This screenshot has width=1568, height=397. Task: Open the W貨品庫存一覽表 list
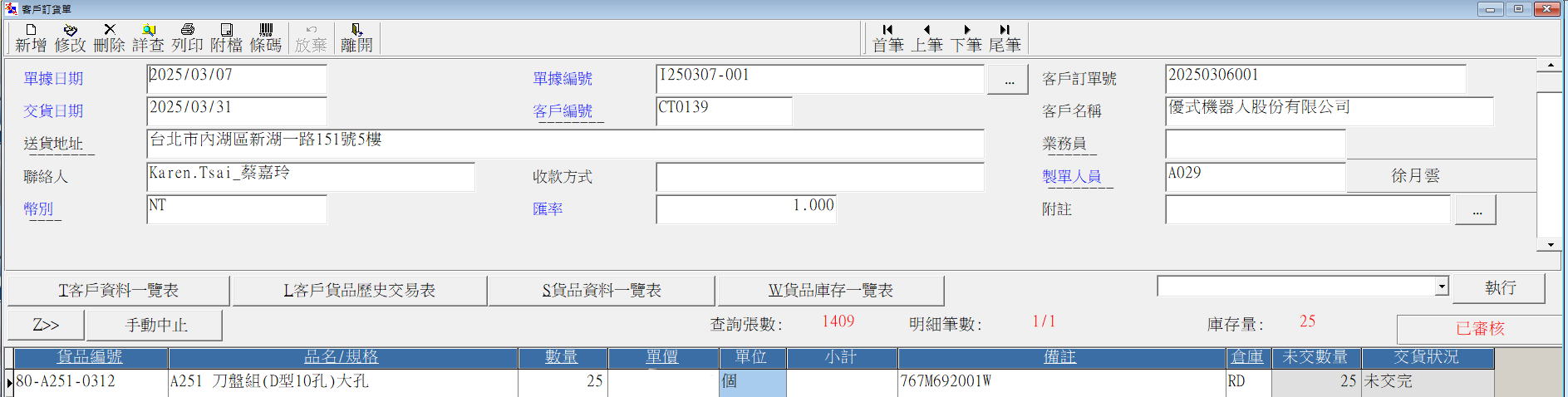(x=830, y=291)
